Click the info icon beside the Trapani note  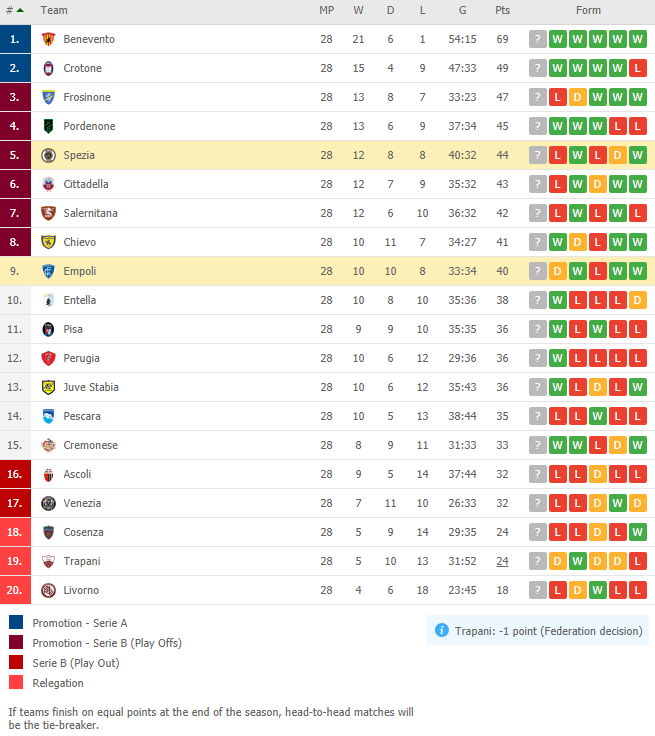(x=441, y=630)
